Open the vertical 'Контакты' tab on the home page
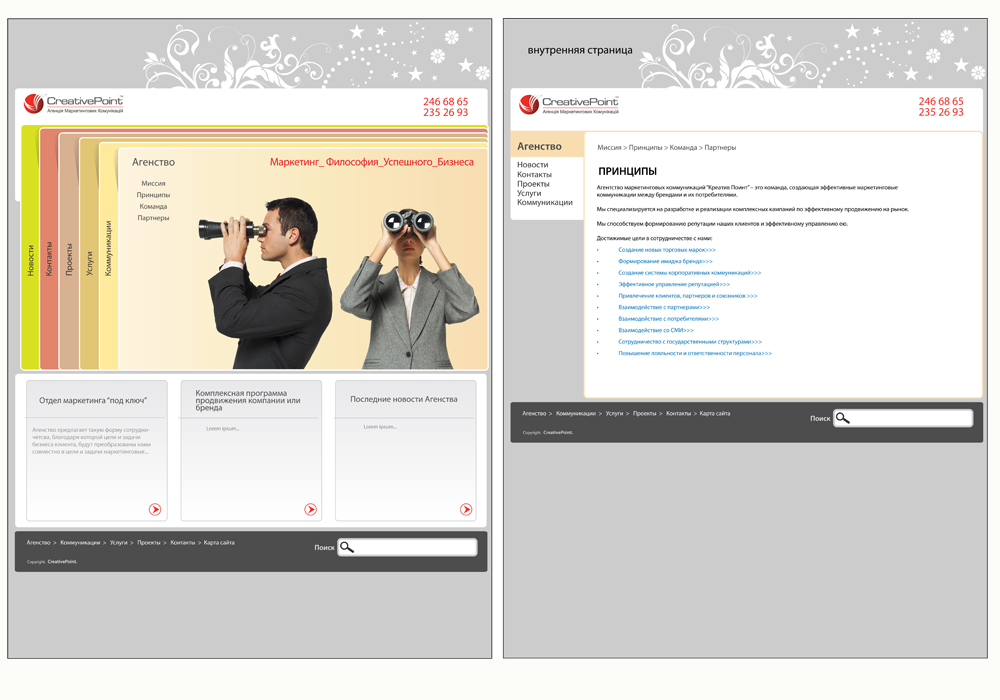 coord(49,259)
